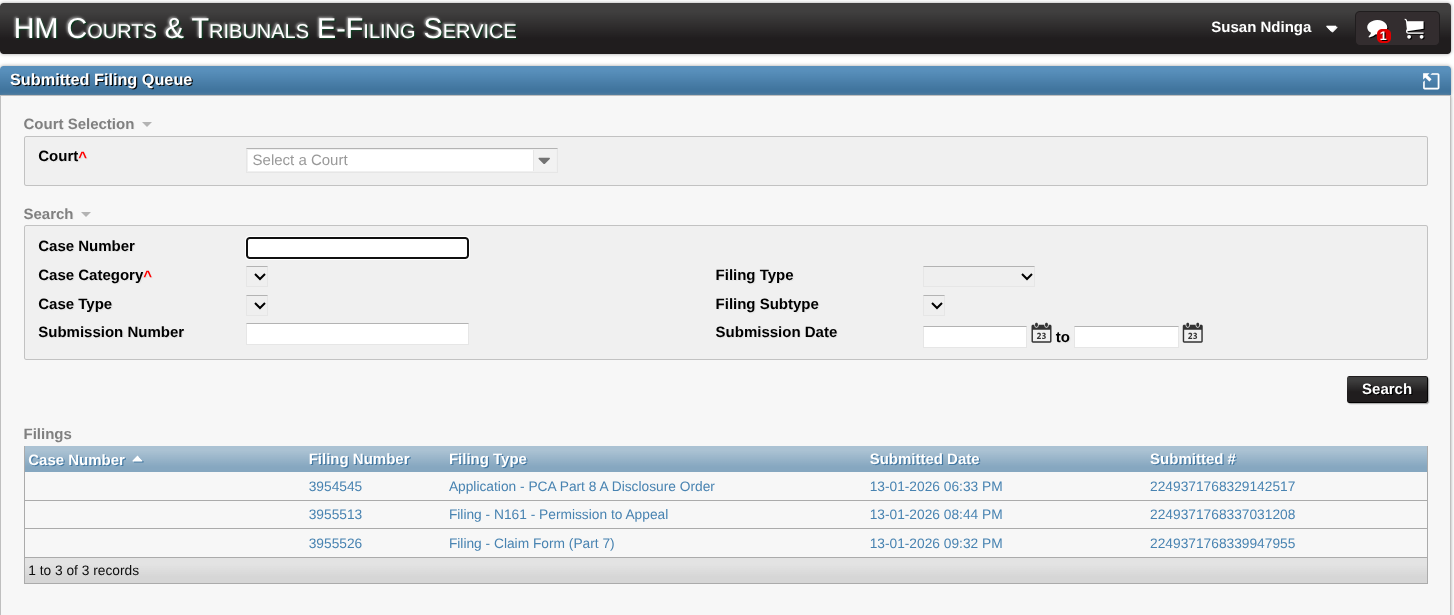Click submitted date 13-01-2026 09:32 PM
This screenshot has height=615, width=1454.
pos(936,544)
